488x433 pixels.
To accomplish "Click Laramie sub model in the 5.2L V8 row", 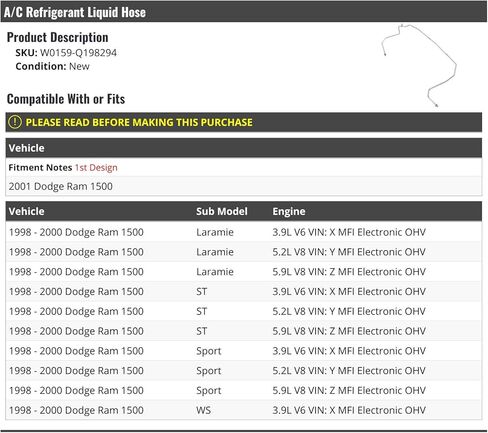I will pos(215,252).
